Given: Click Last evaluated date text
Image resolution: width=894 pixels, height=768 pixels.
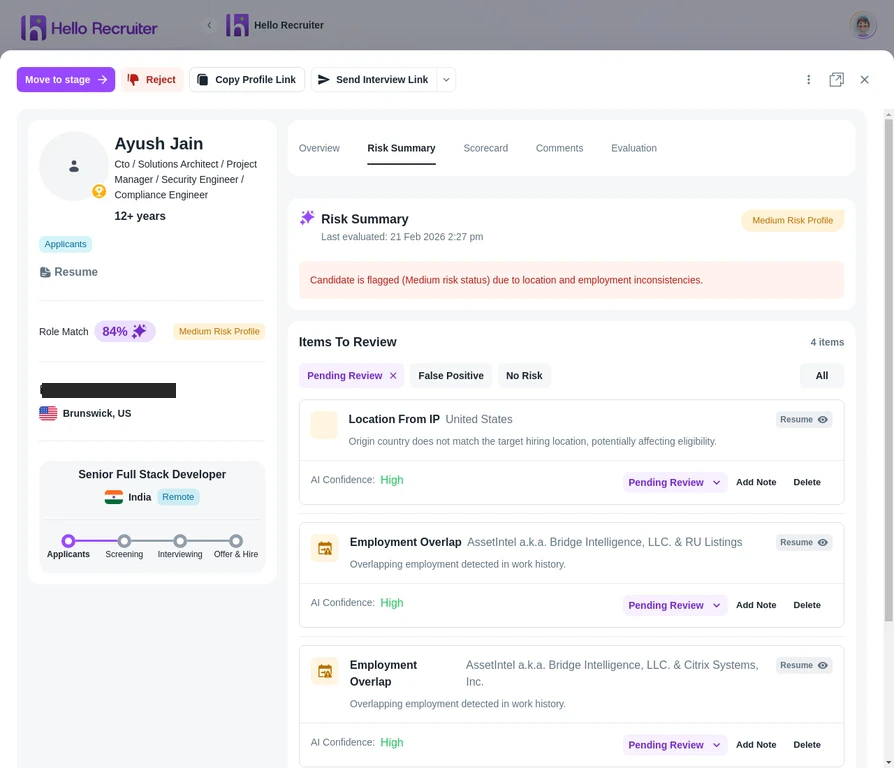Looking at the screenshot, I should coord(402,237).
